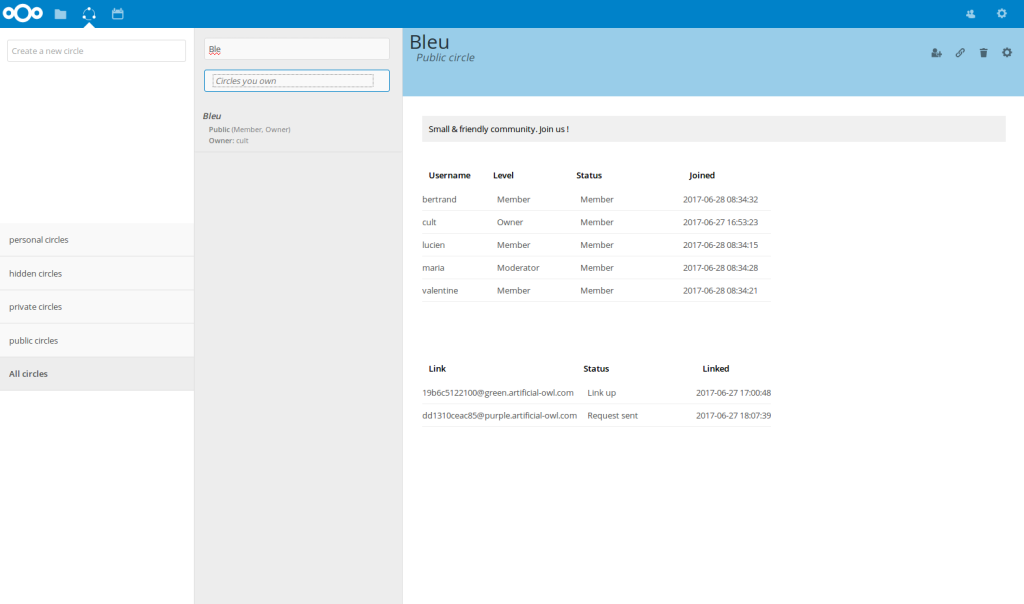Select the hidden circles tab
This screenshot has width=1024, height=604.
pyautogui.click(x=97, y=273)
